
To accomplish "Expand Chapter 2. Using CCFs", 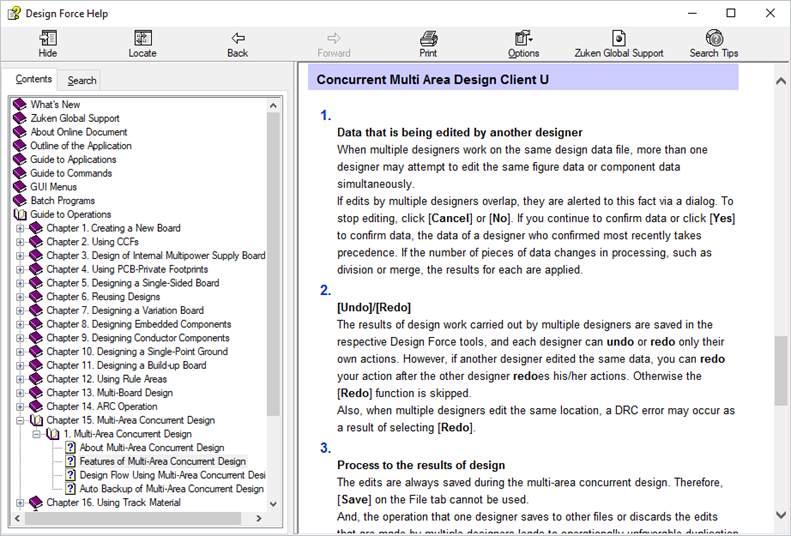I will (x=20, y=242).
